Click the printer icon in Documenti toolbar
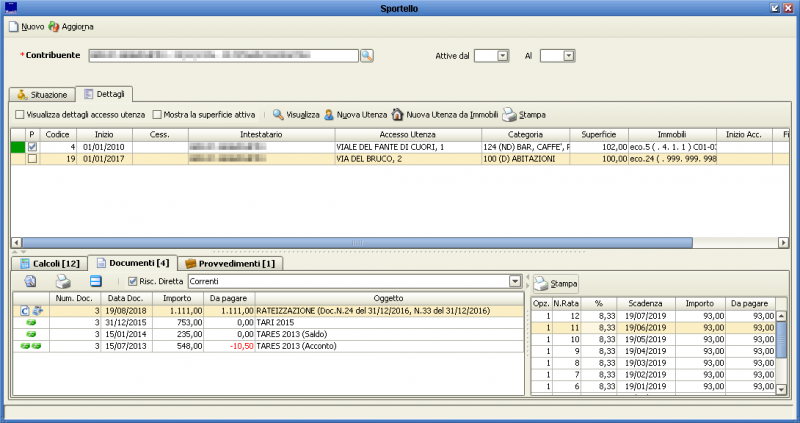This screenshot has width=800, height=423. [x=62, y=282]
